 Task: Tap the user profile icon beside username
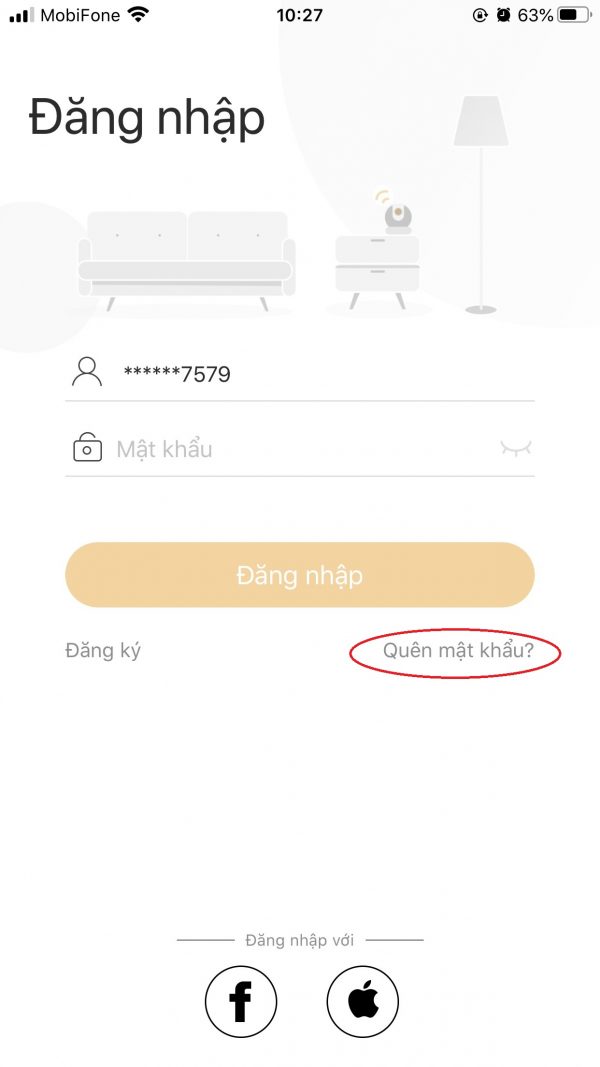click(88, 373)
